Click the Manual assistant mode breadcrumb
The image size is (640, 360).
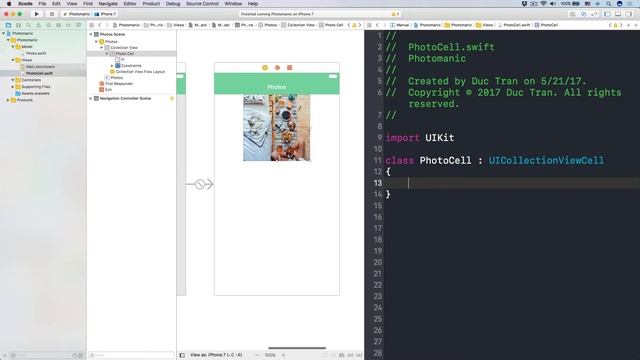[400, 25]
